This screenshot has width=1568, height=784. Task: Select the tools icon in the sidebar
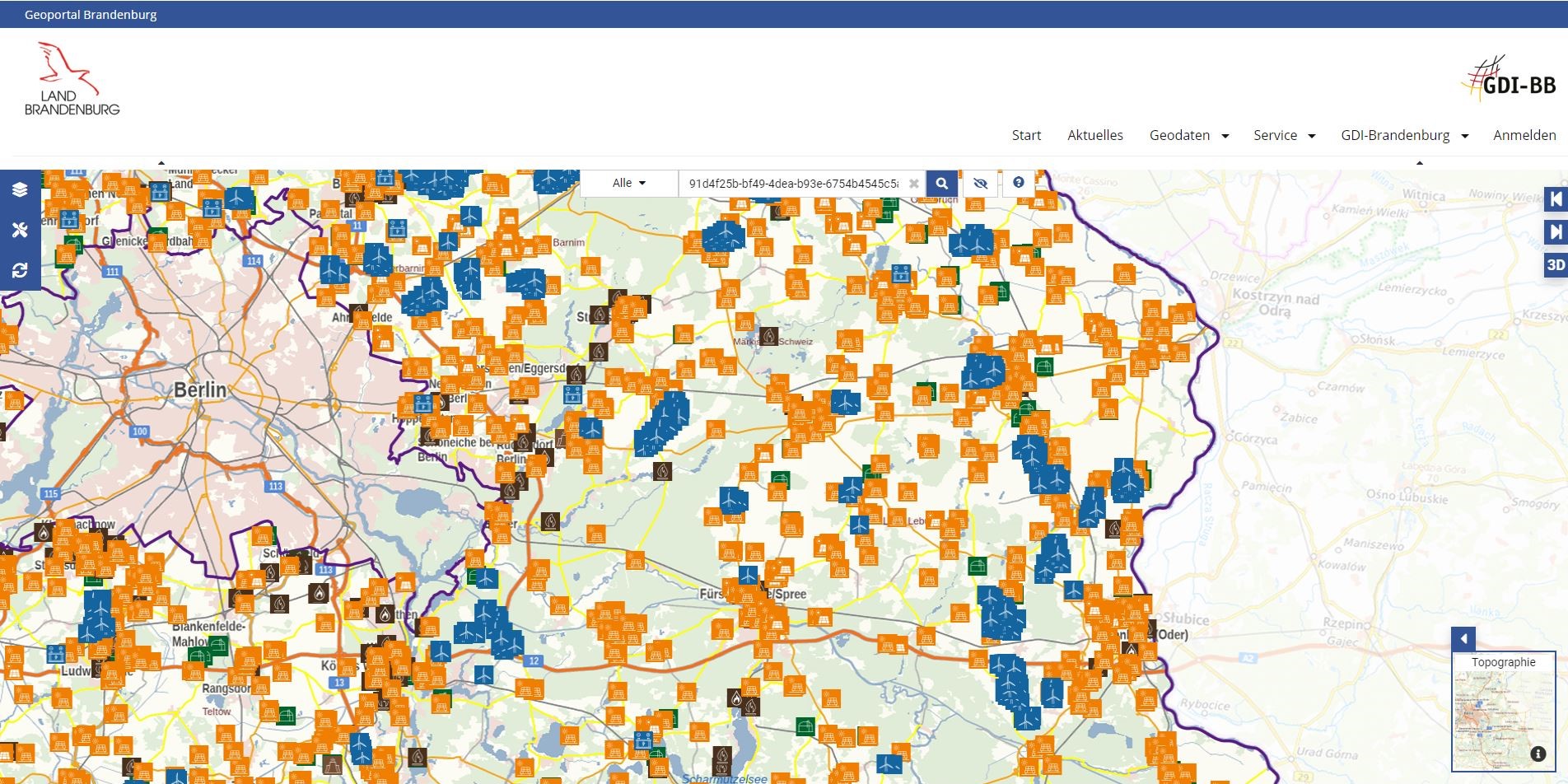pos(21,230)
